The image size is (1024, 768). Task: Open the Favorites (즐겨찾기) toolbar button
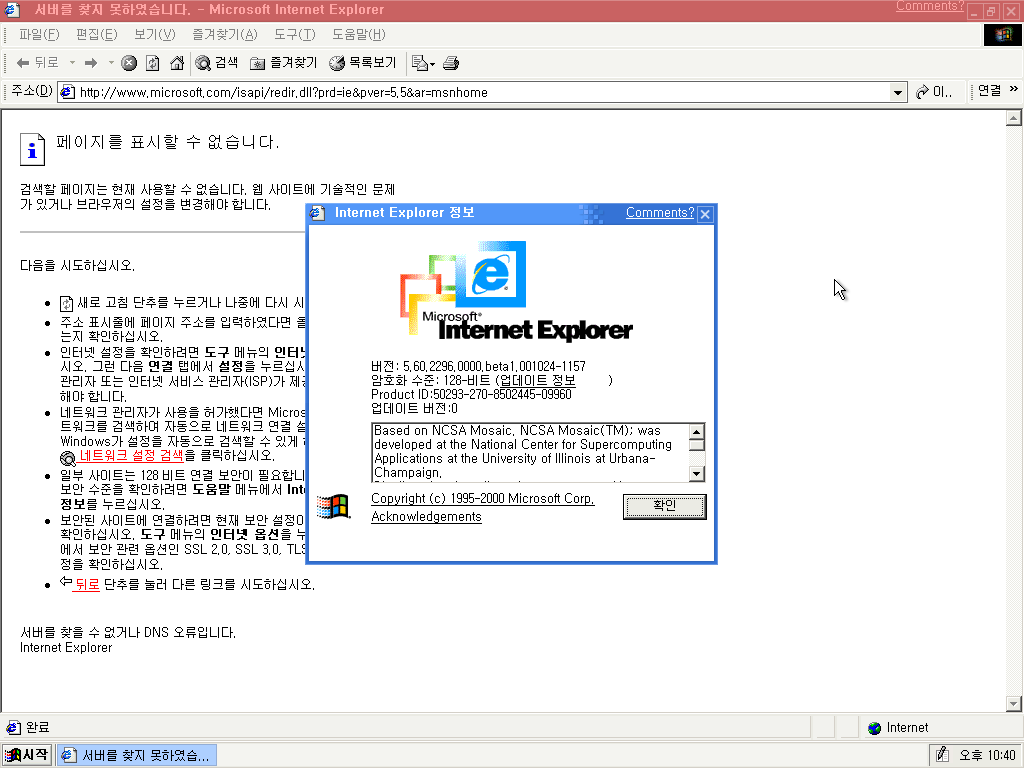[283, 63]
